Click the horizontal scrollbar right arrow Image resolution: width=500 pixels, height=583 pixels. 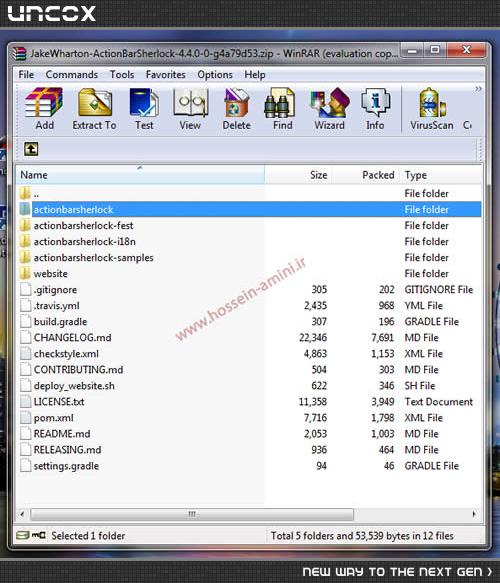coord(474,514)
